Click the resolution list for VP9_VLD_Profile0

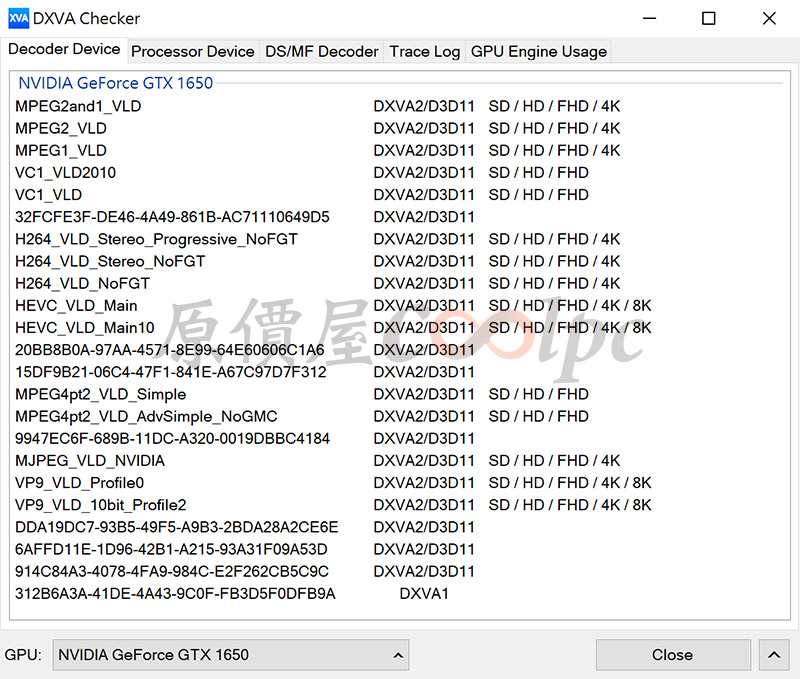tap(570, 483)
